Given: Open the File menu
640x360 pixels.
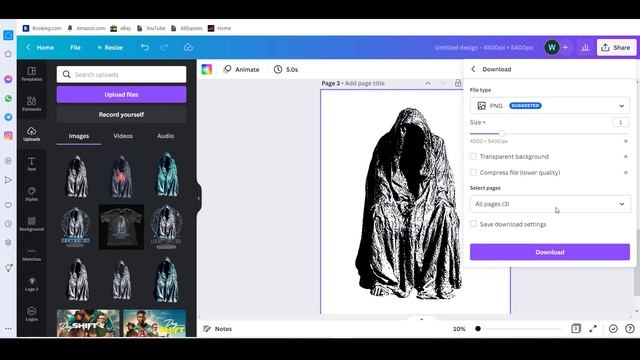Looking at the screenshot, I should pos(75,47).
